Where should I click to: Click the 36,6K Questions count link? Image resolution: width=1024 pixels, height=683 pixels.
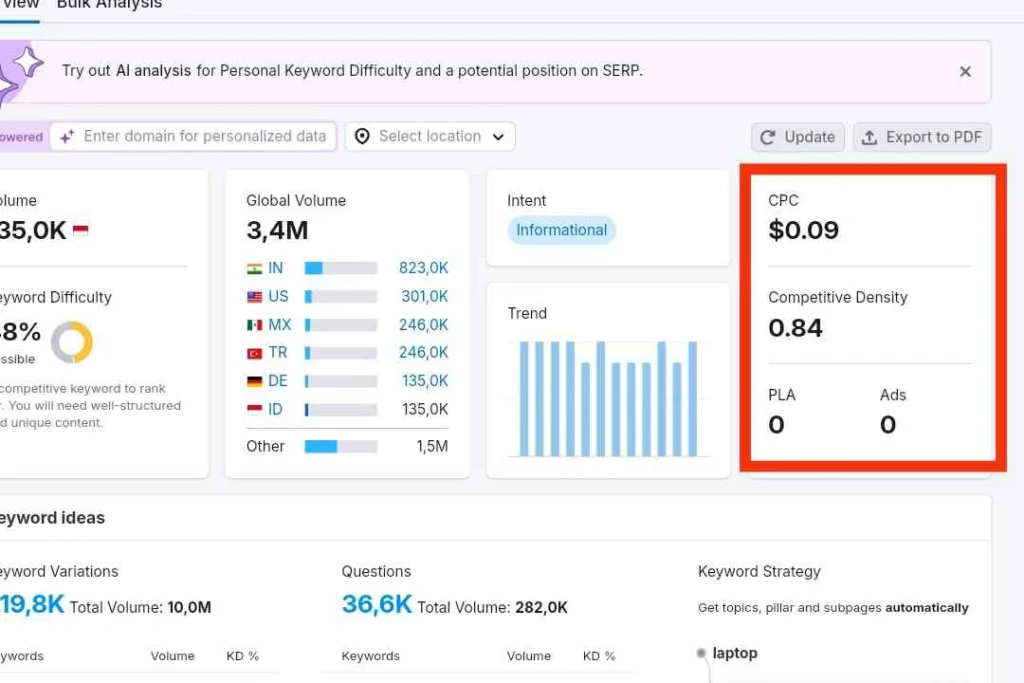click(377, 605)
